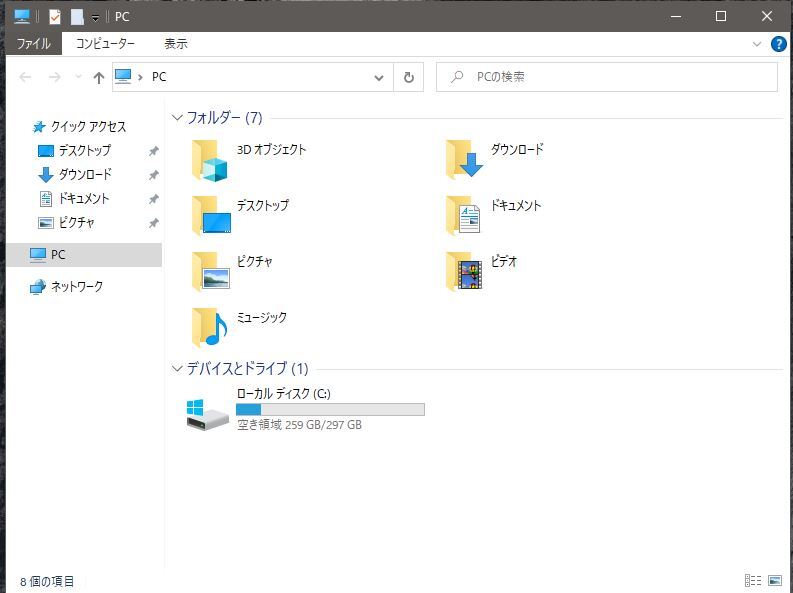This screenshot has height=593, width=793.
Task: Open the quick access toolbar customize arrow
Action: tap(96, 18)
